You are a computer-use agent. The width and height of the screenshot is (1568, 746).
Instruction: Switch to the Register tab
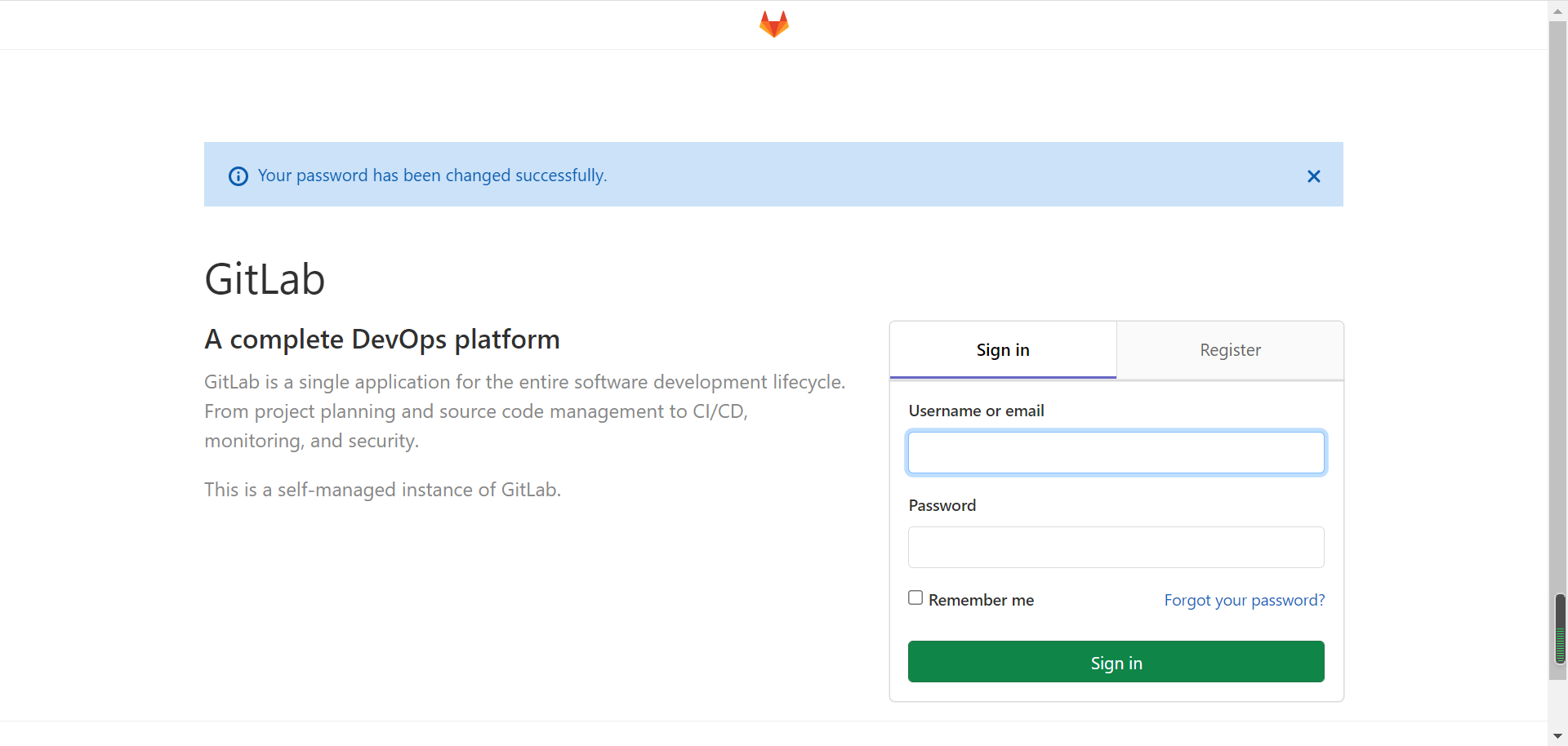[x=1230, y=350]
